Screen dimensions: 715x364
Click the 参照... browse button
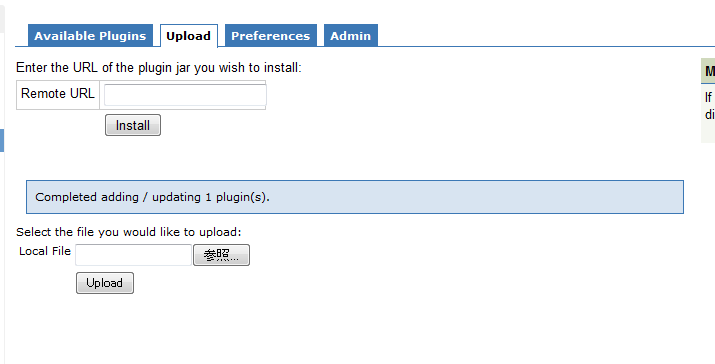point(221,255)
